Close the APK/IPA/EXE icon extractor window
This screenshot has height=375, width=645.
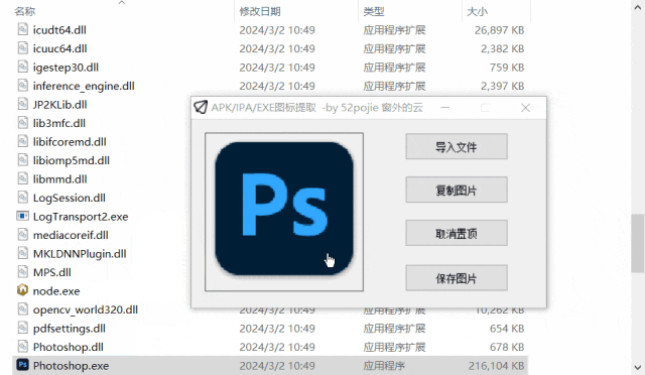click(525, 108)
